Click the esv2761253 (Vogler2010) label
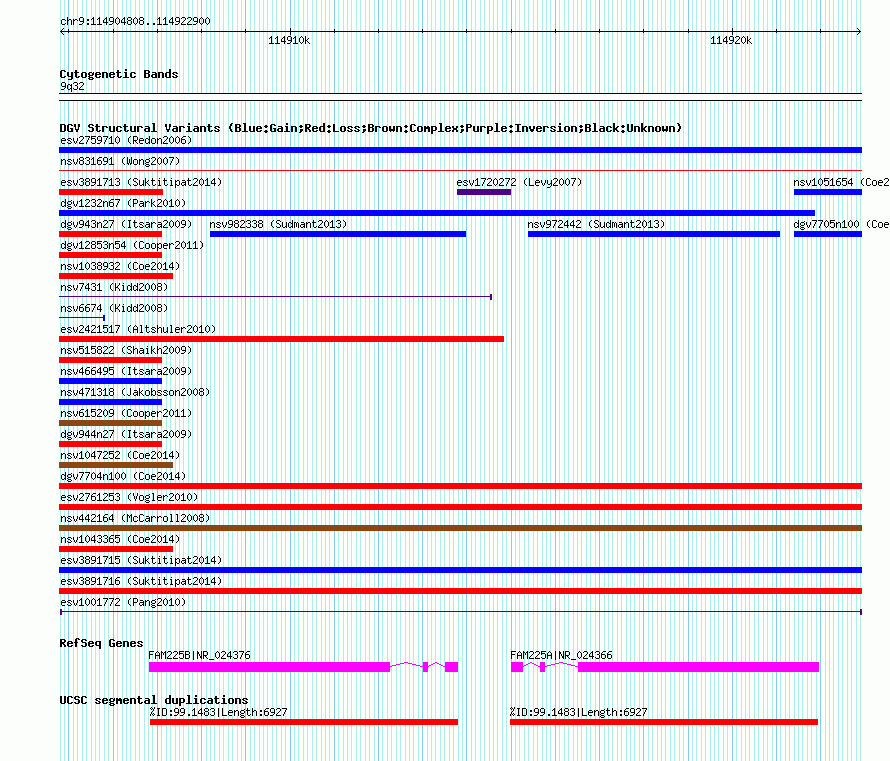The height and width of the screenshot is (761, 890). tap(129, 497)
